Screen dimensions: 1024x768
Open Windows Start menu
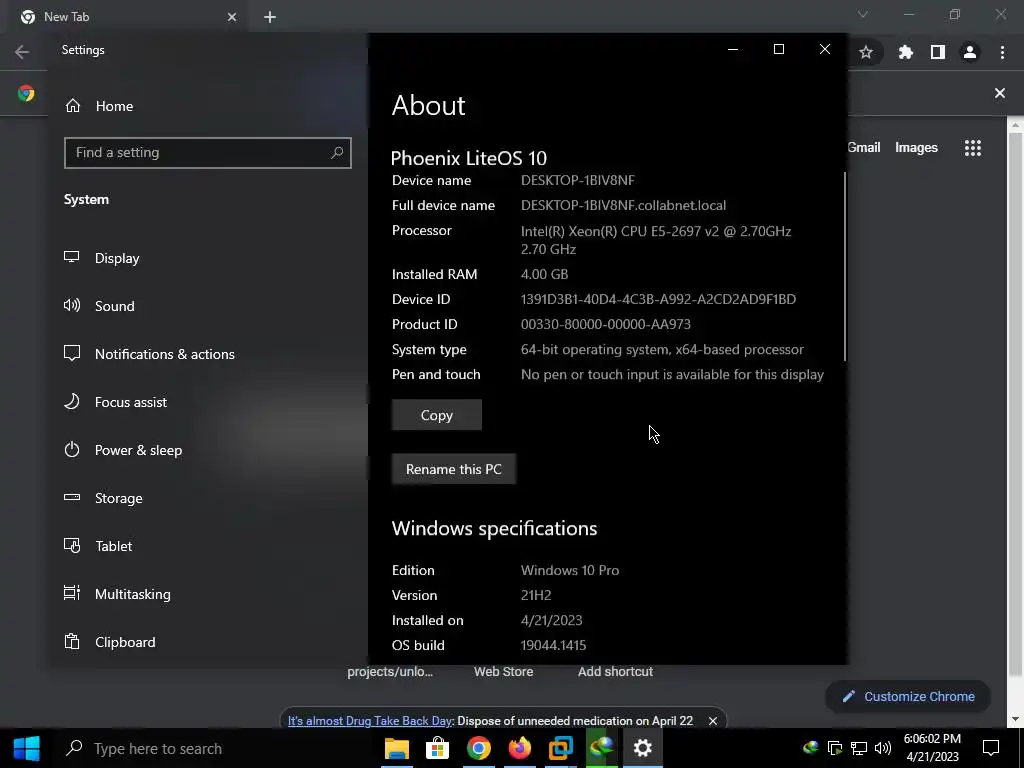pos(27,748)
